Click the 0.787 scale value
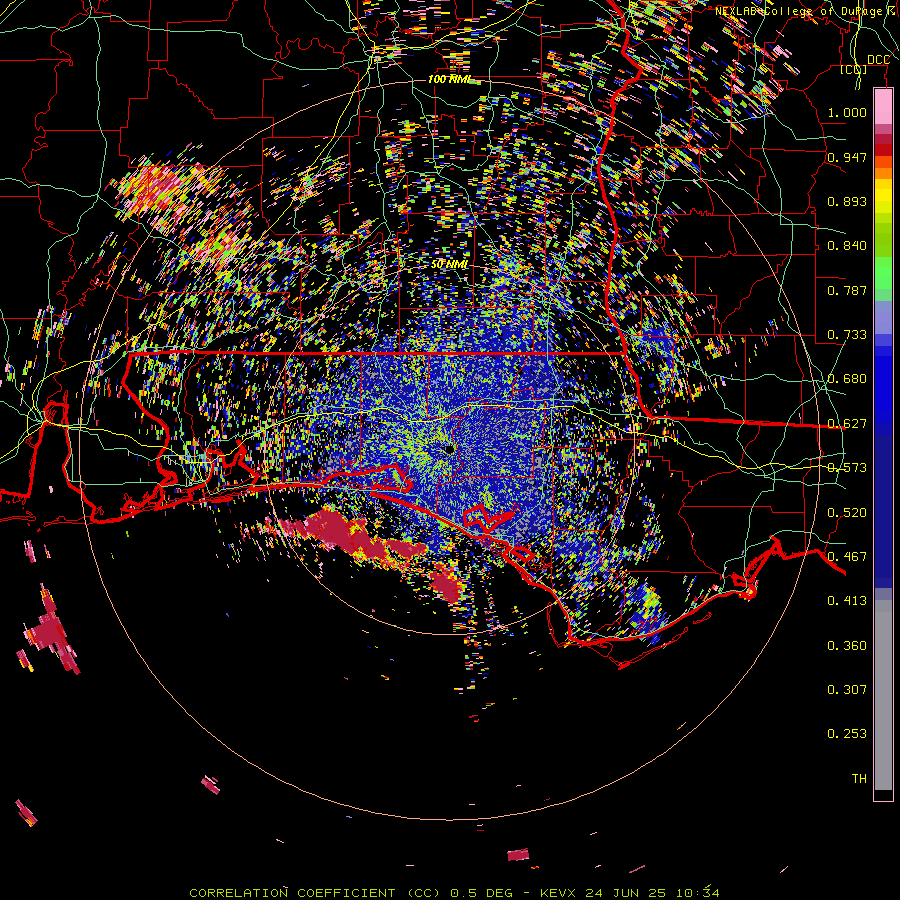 pos(847,290)
